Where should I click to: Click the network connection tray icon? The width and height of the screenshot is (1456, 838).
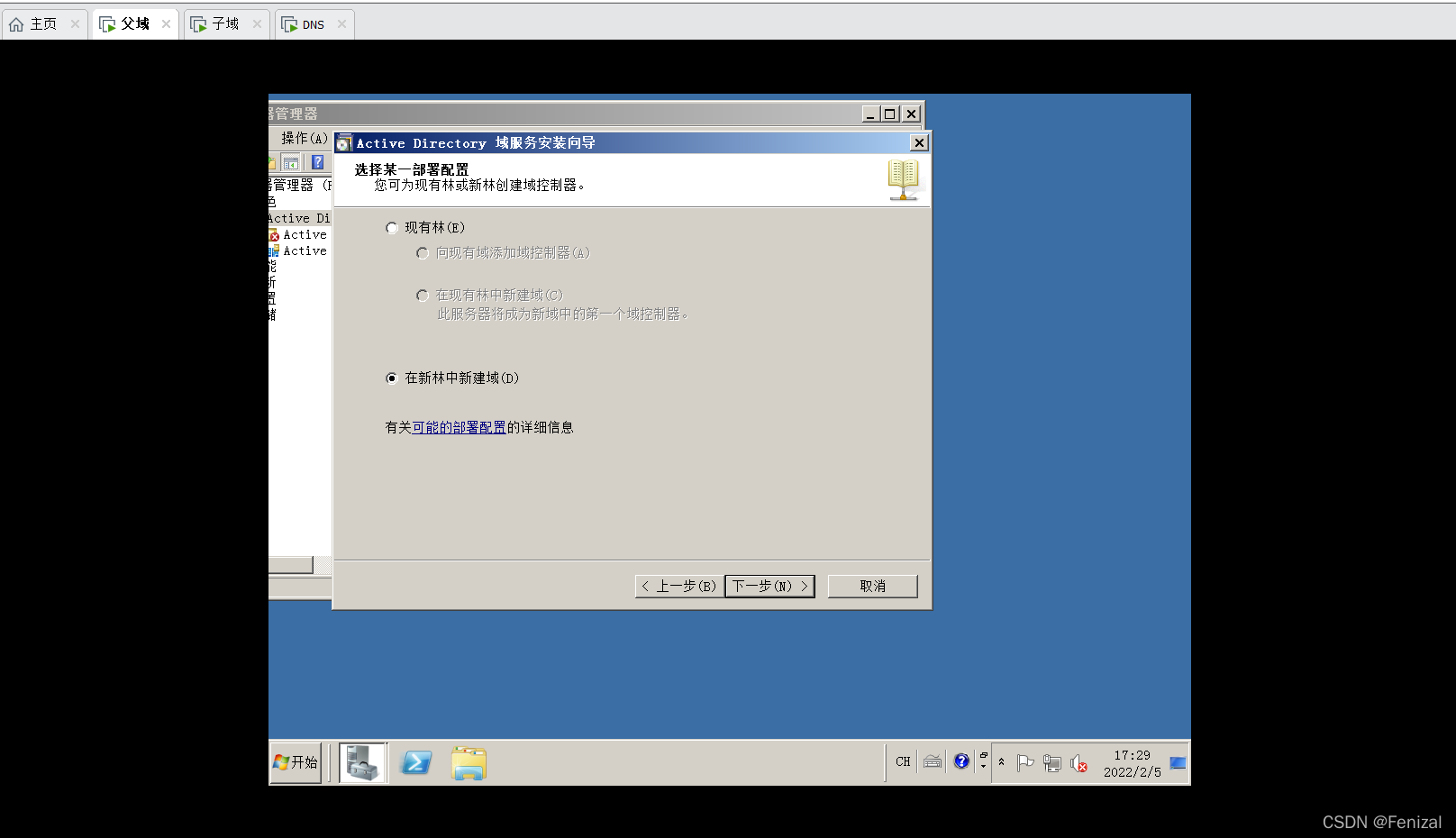point(1051,763)
